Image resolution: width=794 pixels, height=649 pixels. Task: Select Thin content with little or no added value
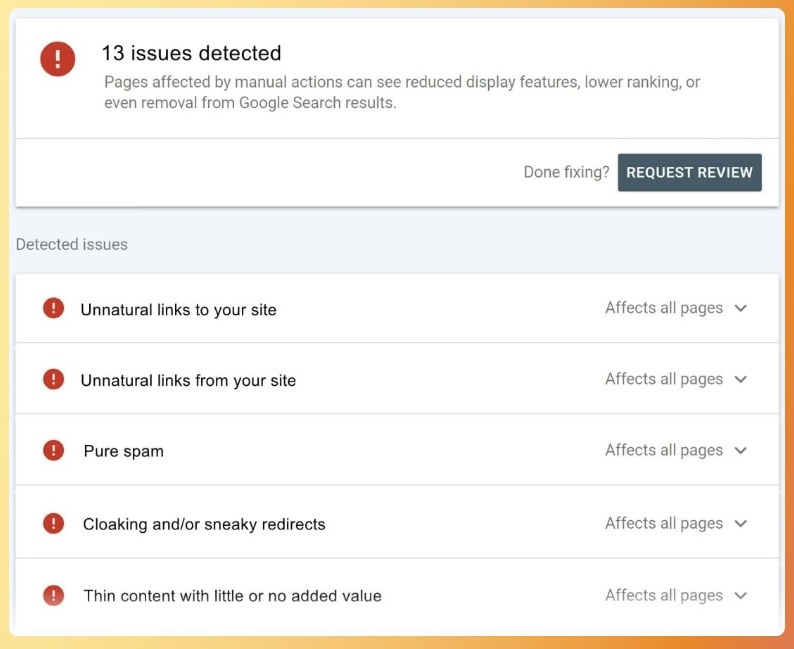point(232,596)
